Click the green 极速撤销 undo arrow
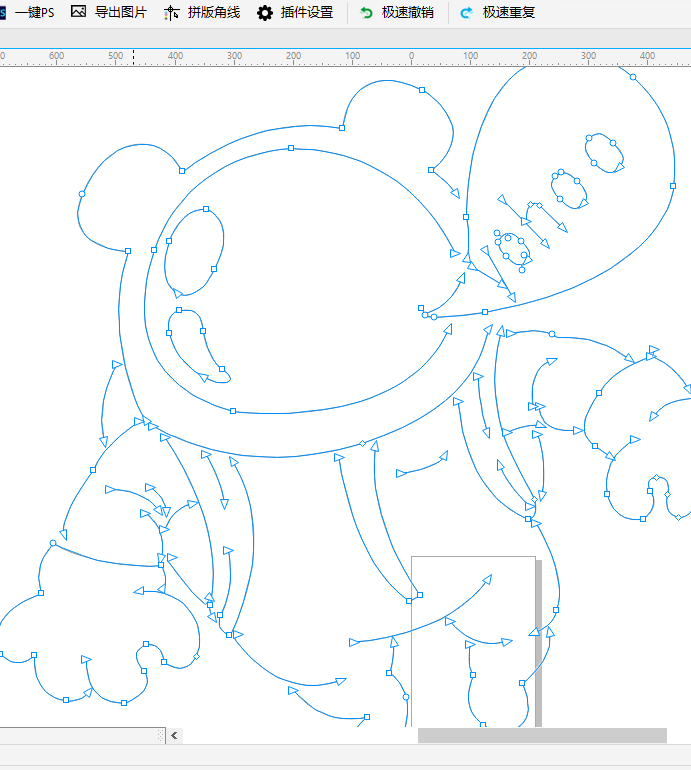The height and width of the screenshot is (770, 691). (366, 13)
